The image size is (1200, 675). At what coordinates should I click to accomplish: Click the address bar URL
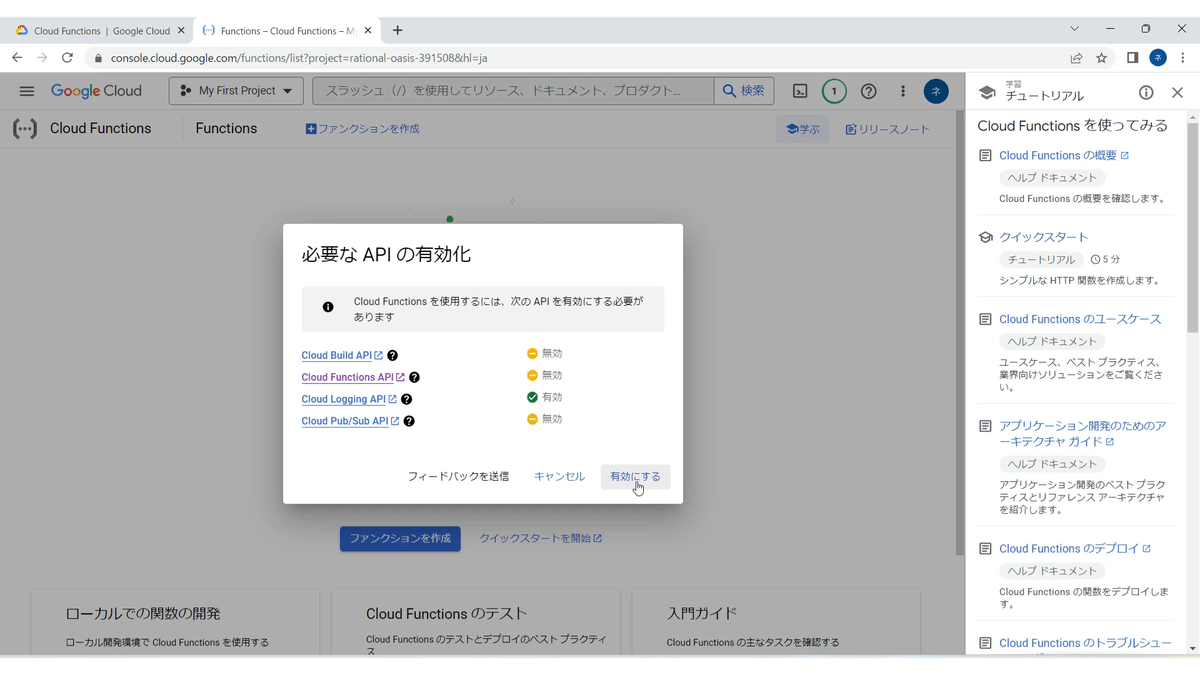coord(299,58)
